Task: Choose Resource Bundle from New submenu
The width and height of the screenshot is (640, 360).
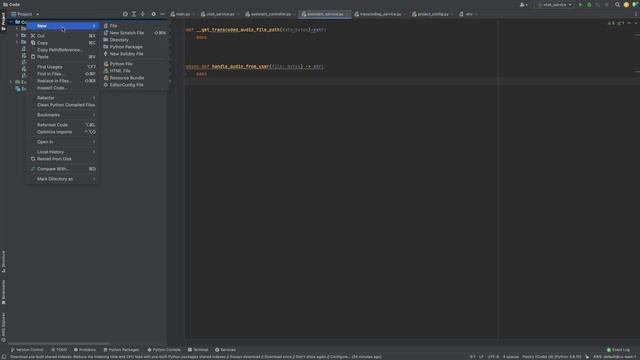Action: 135,78
